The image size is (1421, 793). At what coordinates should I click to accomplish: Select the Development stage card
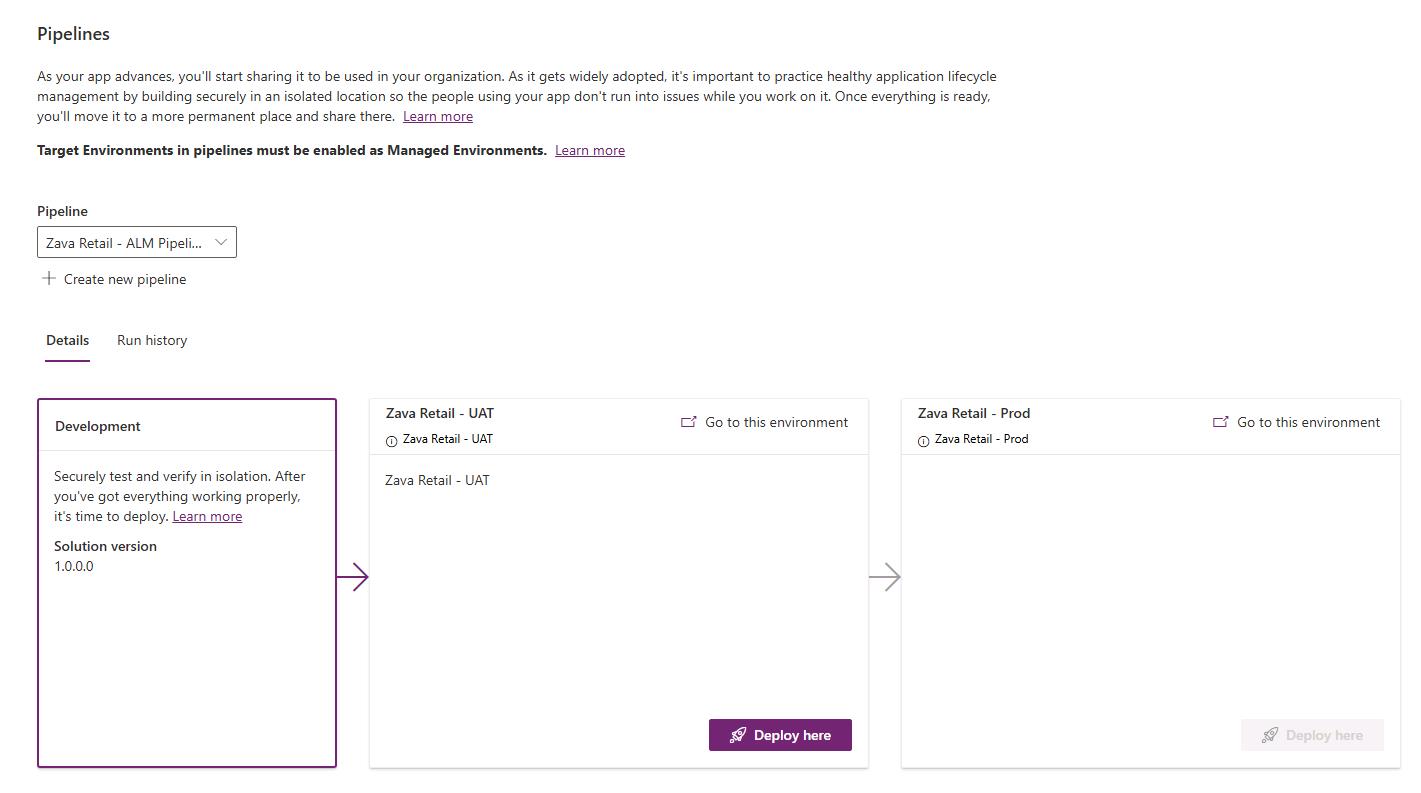pos(187,583)
